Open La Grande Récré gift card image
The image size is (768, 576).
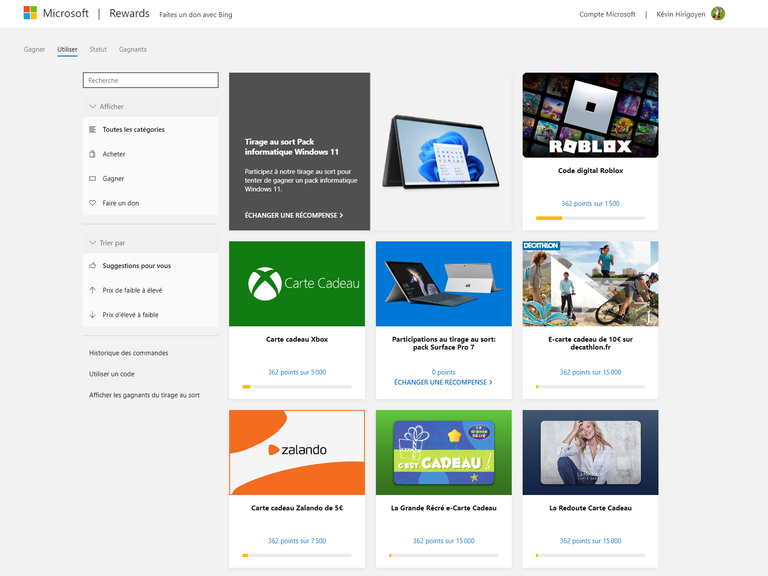[x=443, y=453]
